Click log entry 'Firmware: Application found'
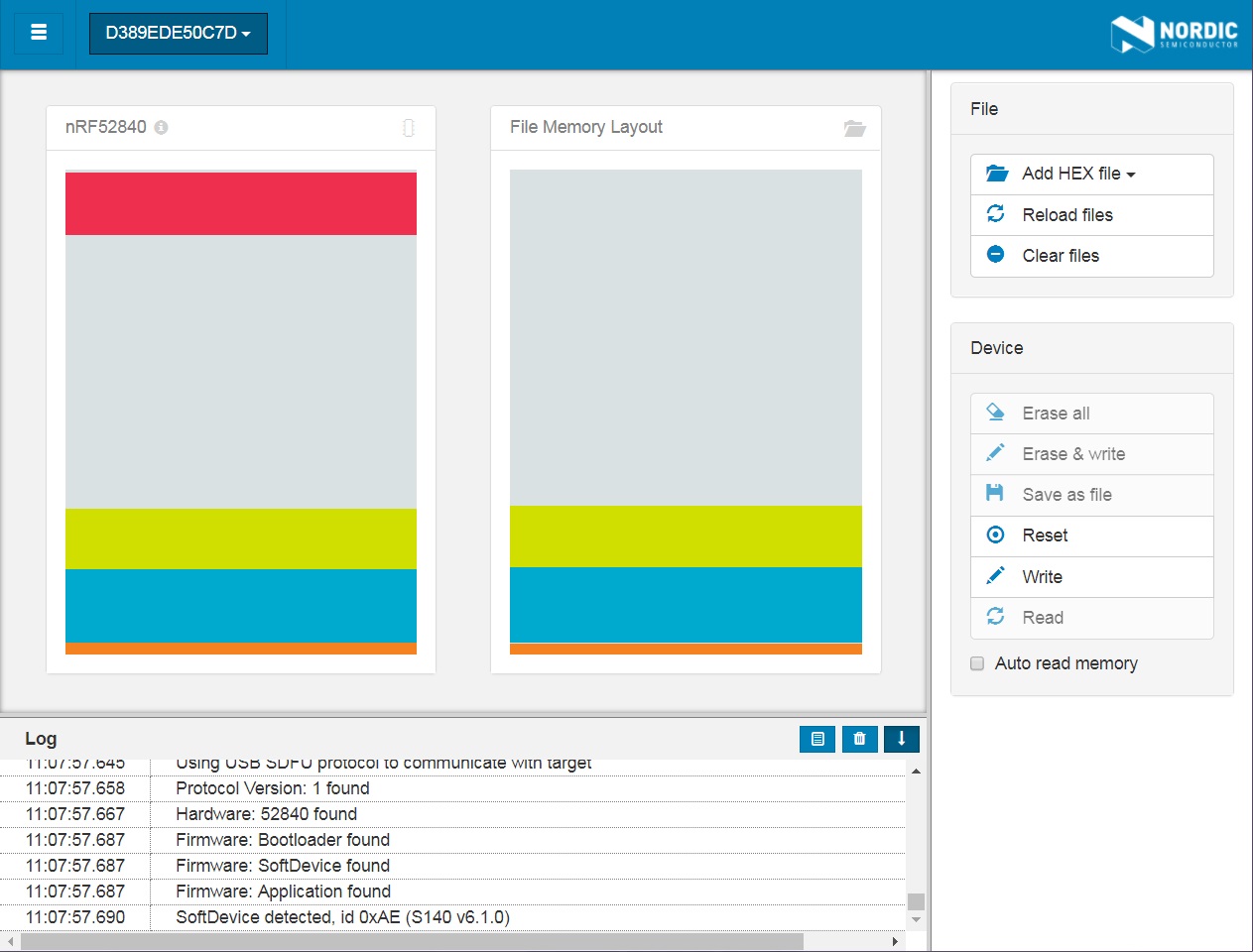 pyautogui.click(x=284, y=892)
